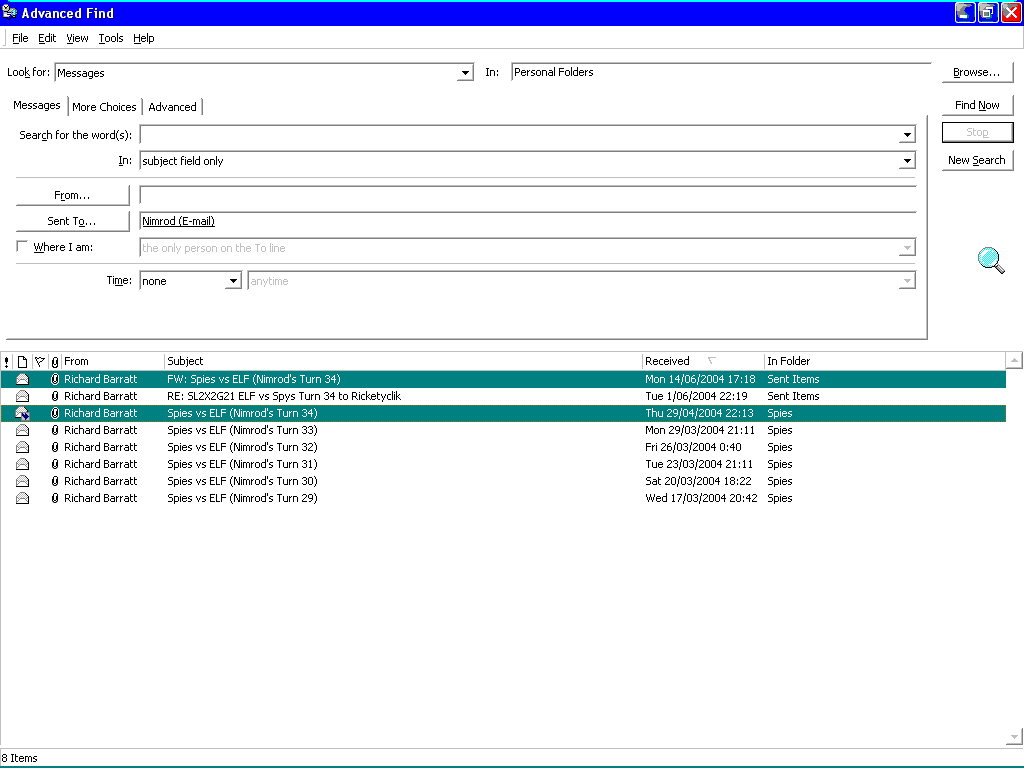The image size is (1024, 768).
Task: Open the Time 'none' dropdown
Action: [233, 282]
